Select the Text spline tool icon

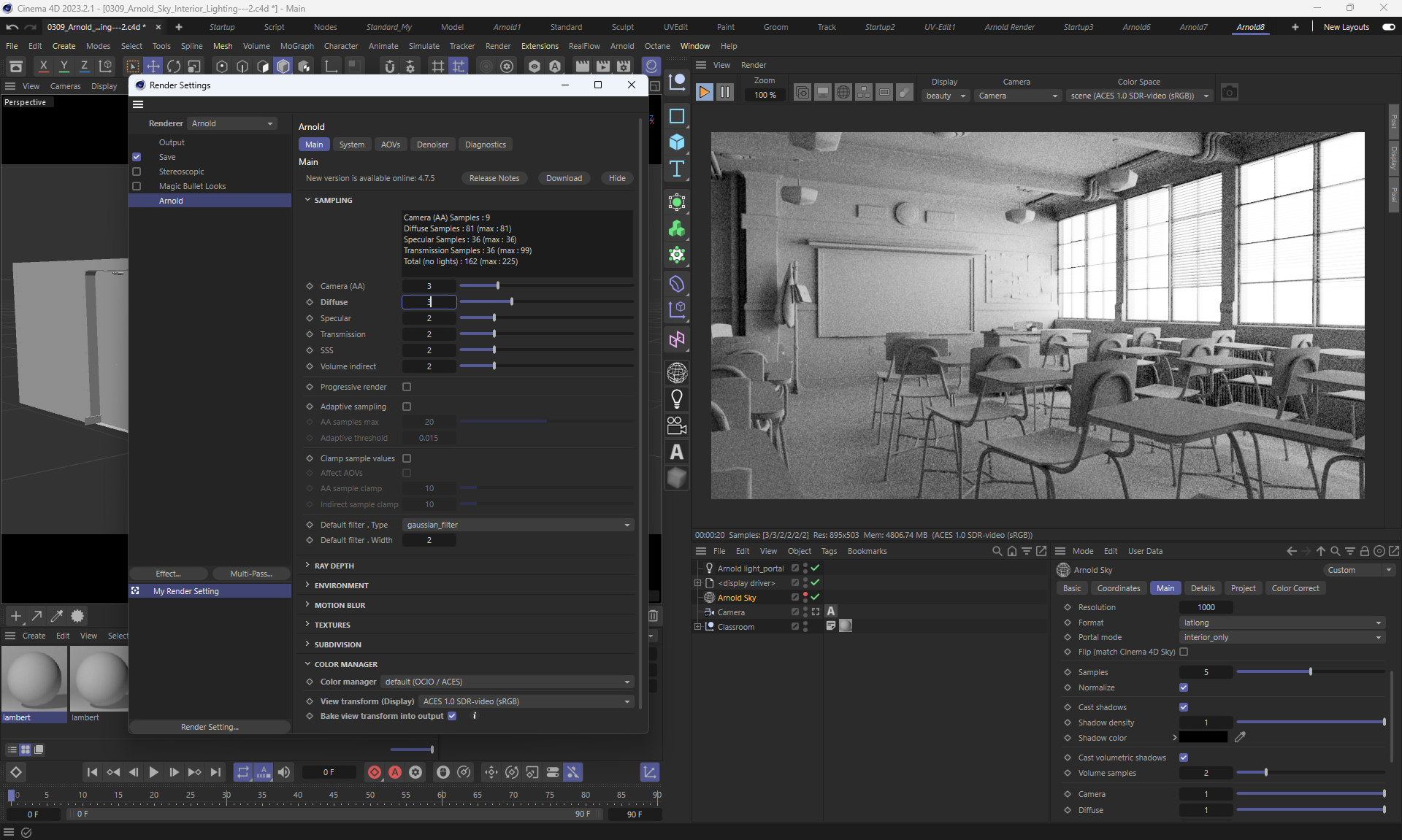[677, 169]
